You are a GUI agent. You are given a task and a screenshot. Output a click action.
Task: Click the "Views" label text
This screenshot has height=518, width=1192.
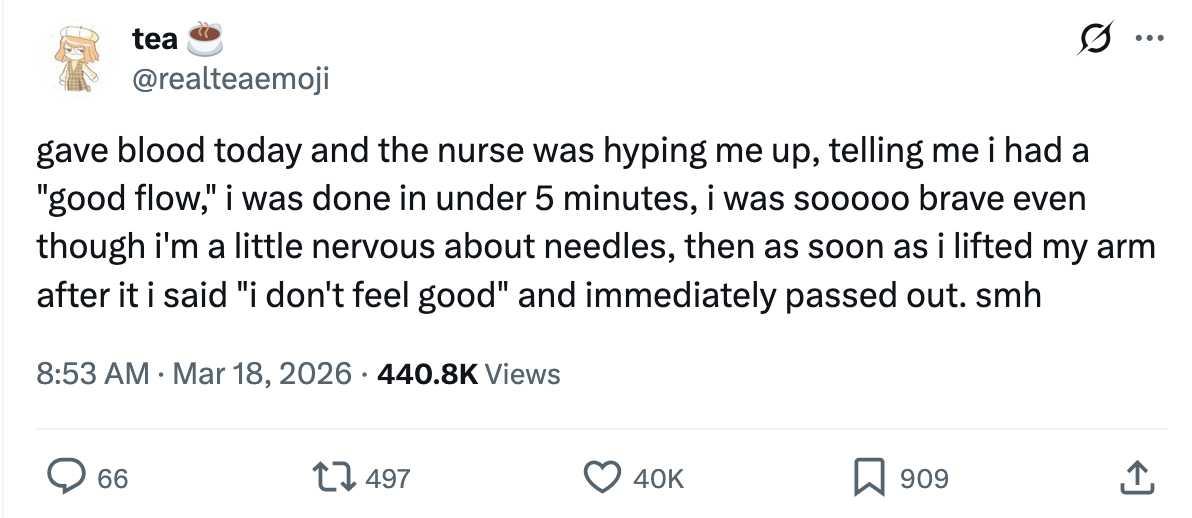click(526, 374)
